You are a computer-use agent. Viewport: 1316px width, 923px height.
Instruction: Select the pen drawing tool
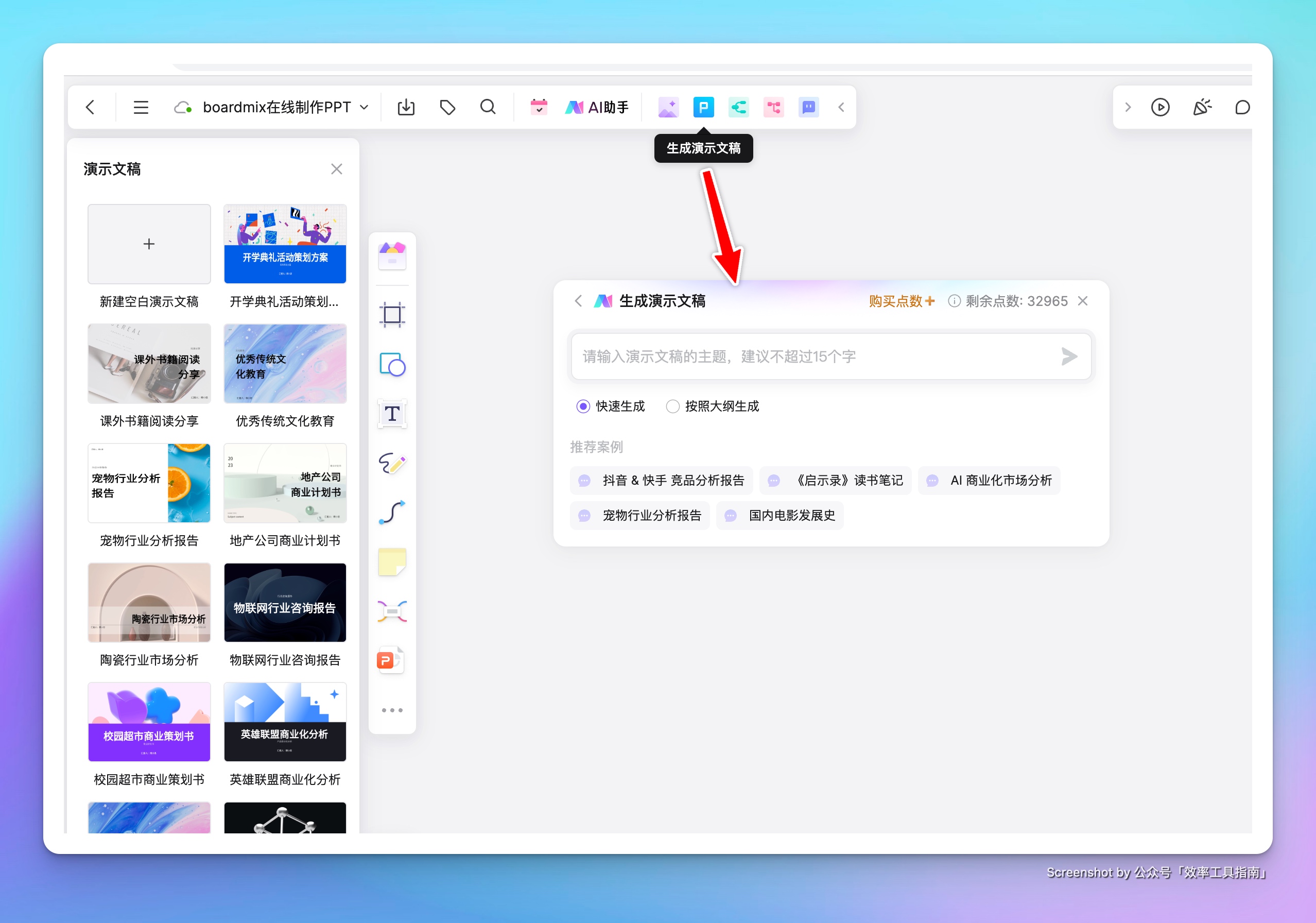tap(392, 463)
